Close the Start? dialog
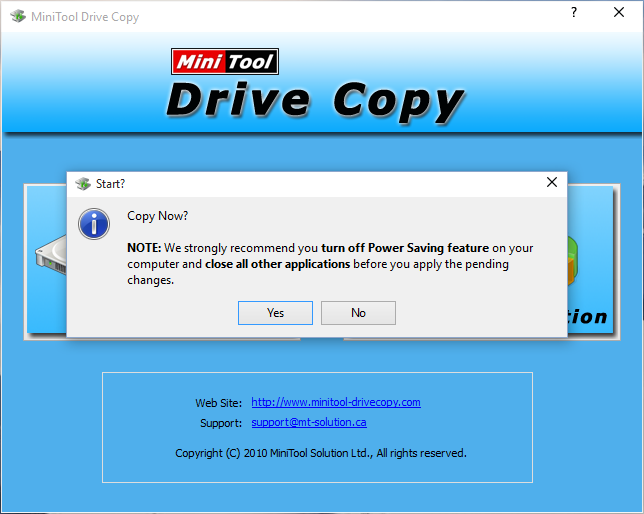The height and width of the screenshot is (514, 644). pos(552,182)
